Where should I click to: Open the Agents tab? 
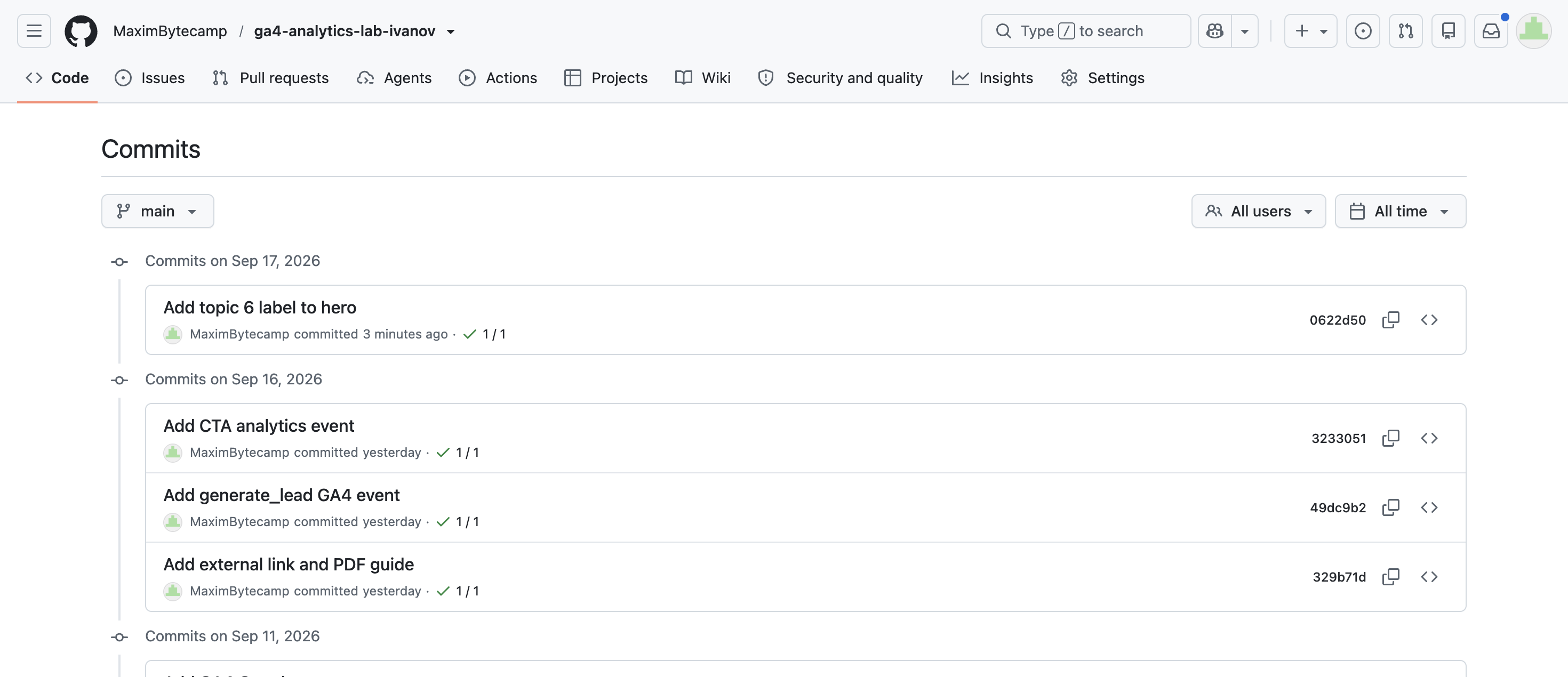[395, 78]
